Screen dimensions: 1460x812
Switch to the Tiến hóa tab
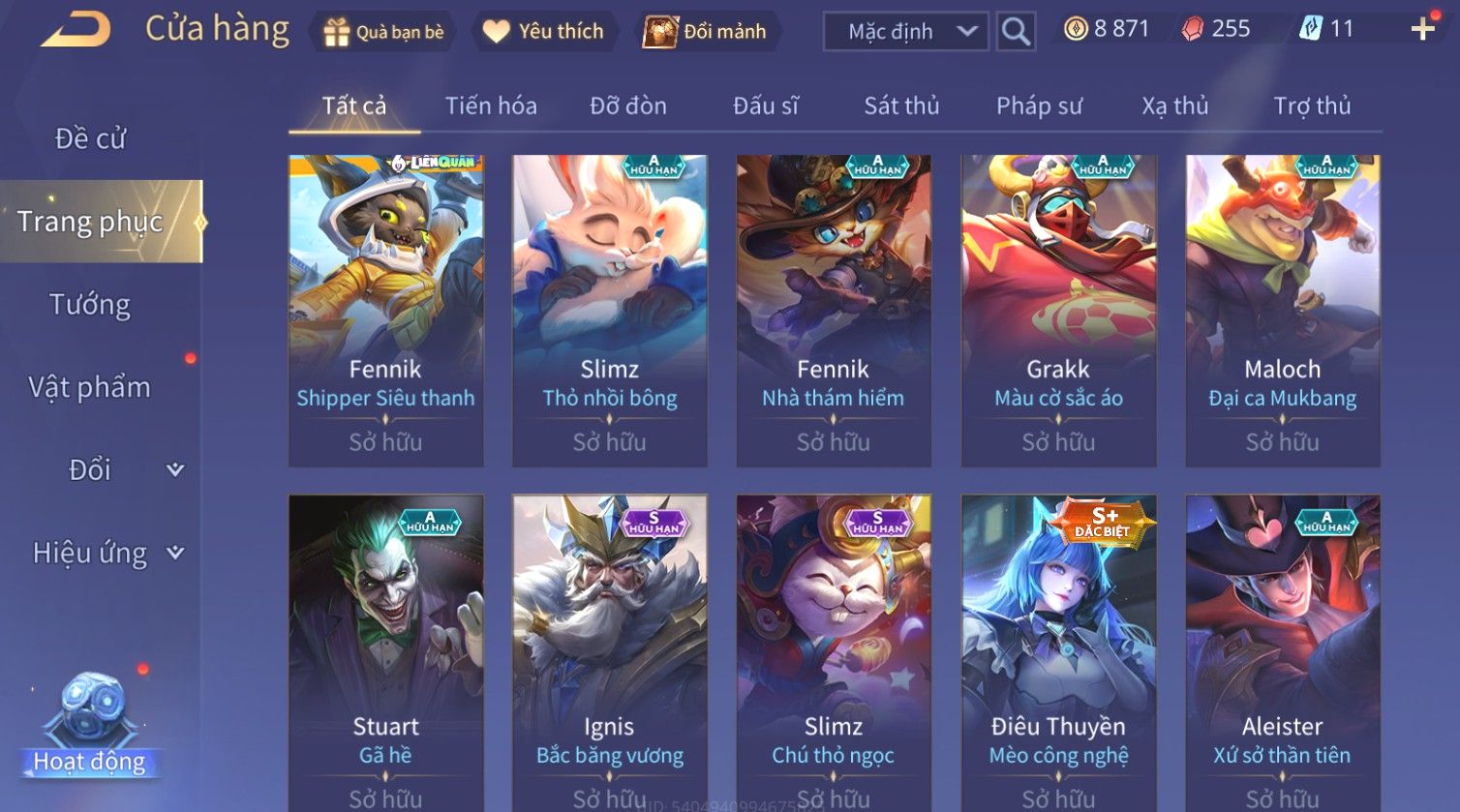(x=491, y=105)
